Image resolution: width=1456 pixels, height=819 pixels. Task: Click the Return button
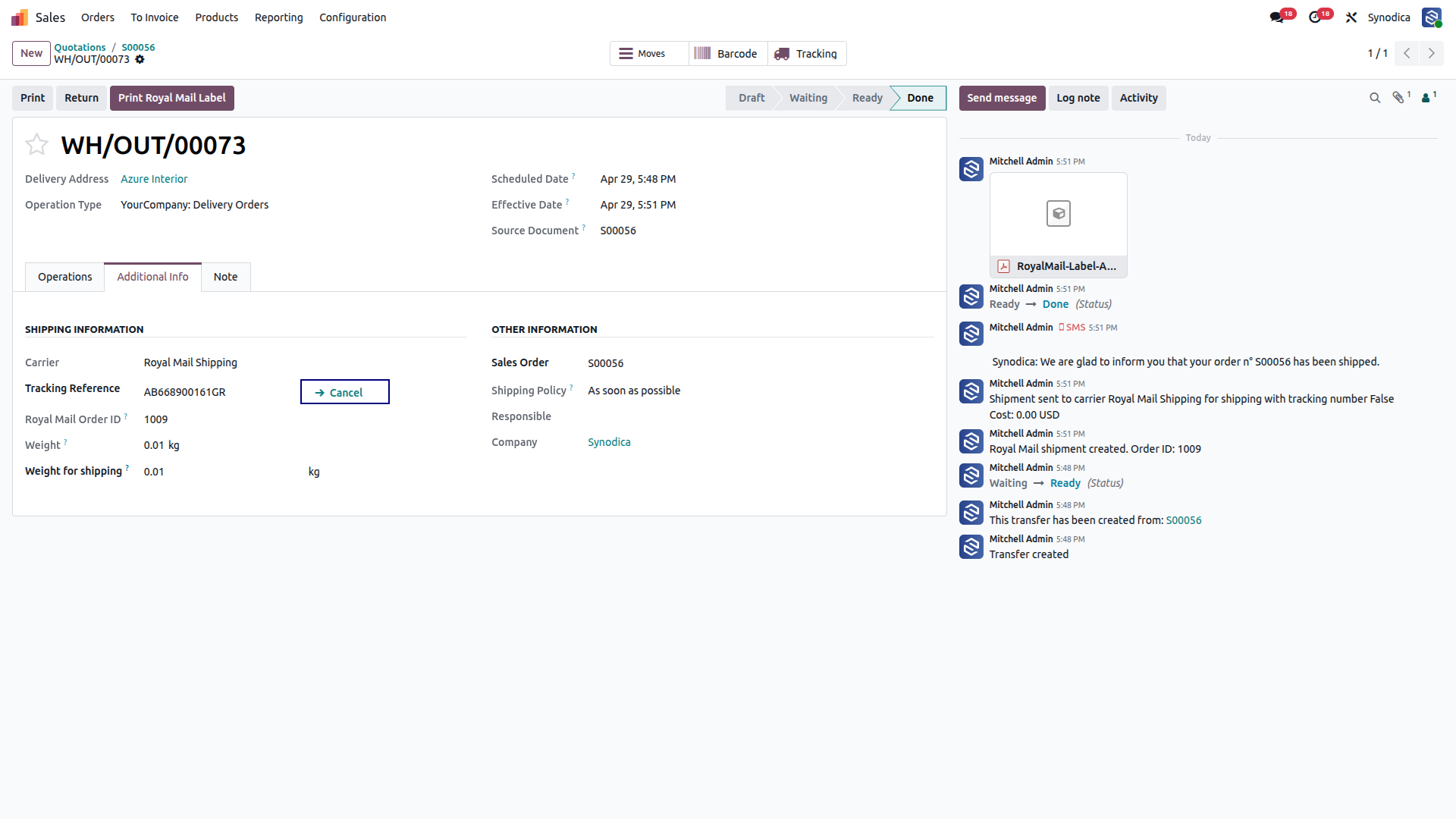[81, 98]
